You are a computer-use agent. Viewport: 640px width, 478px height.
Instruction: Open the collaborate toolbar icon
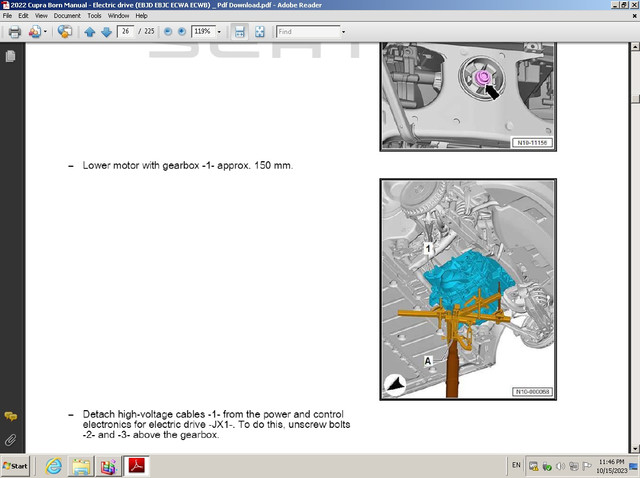(35, 31)
